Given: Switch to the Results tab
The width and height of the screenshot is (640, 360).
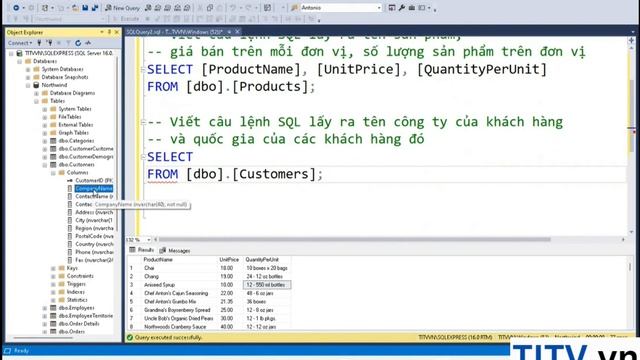Looking at the screenshot, I should pos(142,250).
